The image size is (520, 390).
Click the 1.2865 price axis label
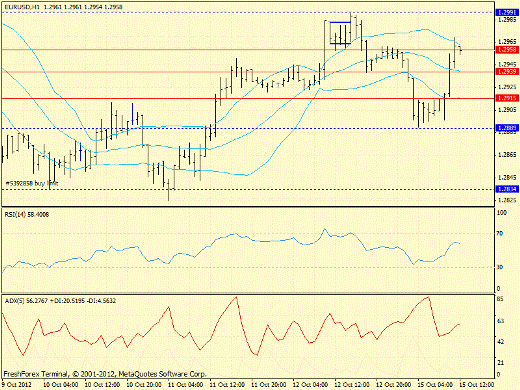tap(507, 155)
